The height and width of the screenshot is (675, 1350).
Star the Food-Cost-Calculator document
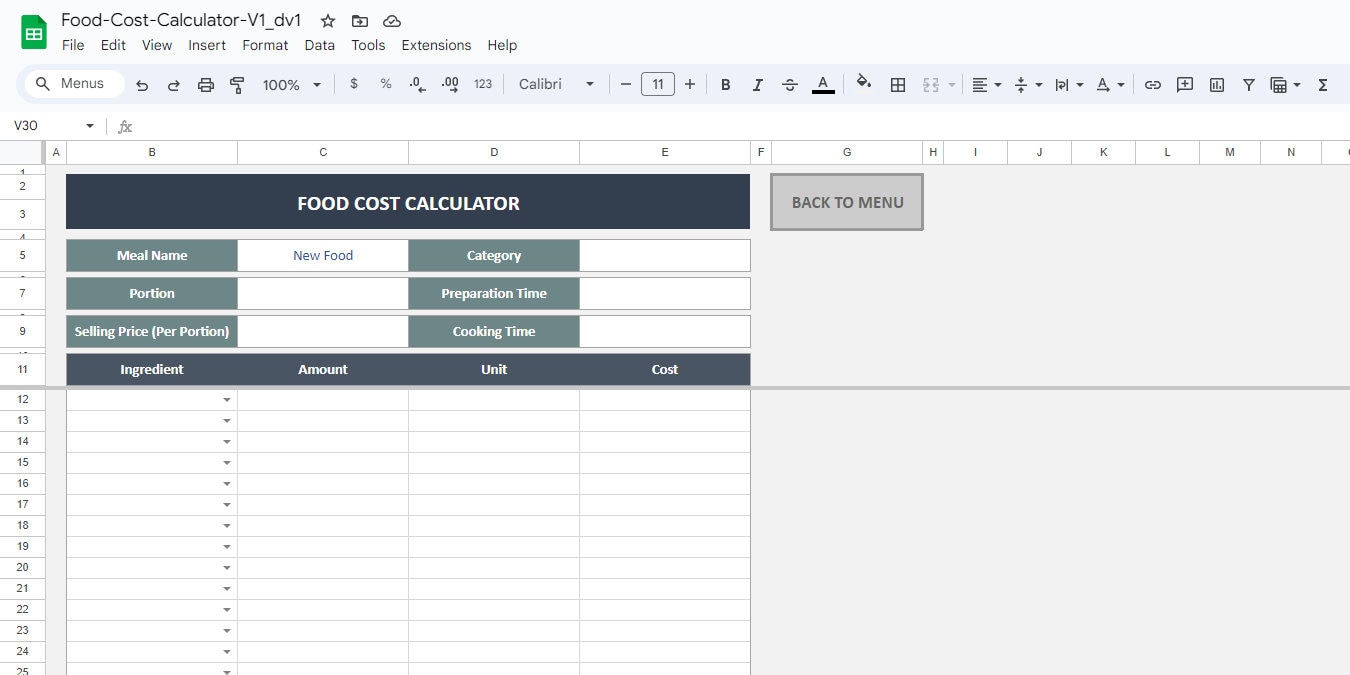point(328,21)
